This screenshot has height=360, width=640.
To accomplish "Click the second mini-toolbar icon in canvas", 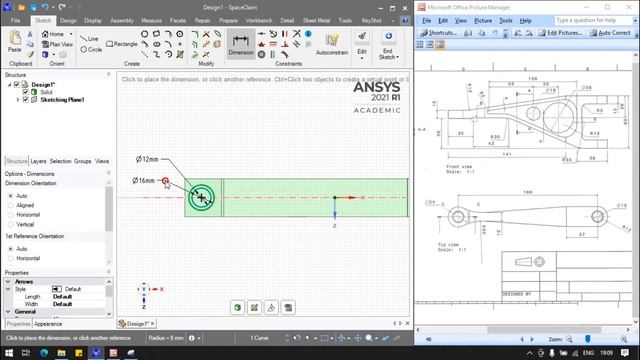I will tap(254, 307).
